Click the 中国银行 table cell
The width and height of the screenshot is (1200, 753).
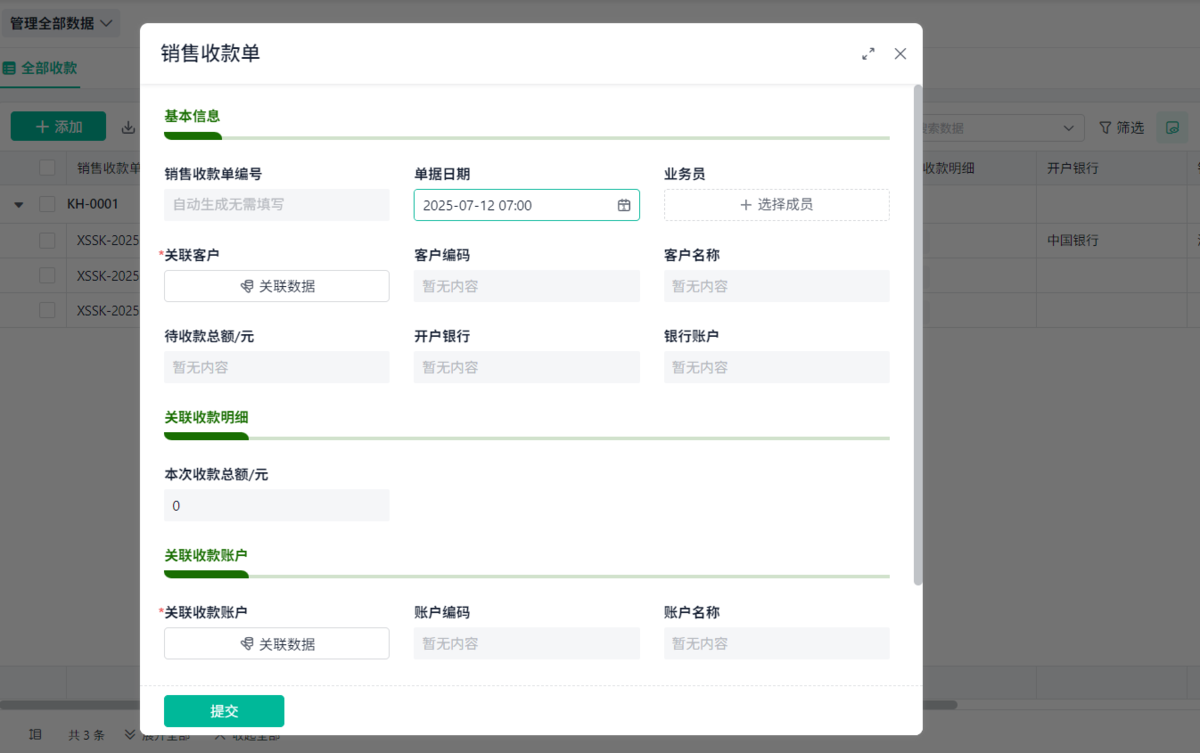[1073, 240]
